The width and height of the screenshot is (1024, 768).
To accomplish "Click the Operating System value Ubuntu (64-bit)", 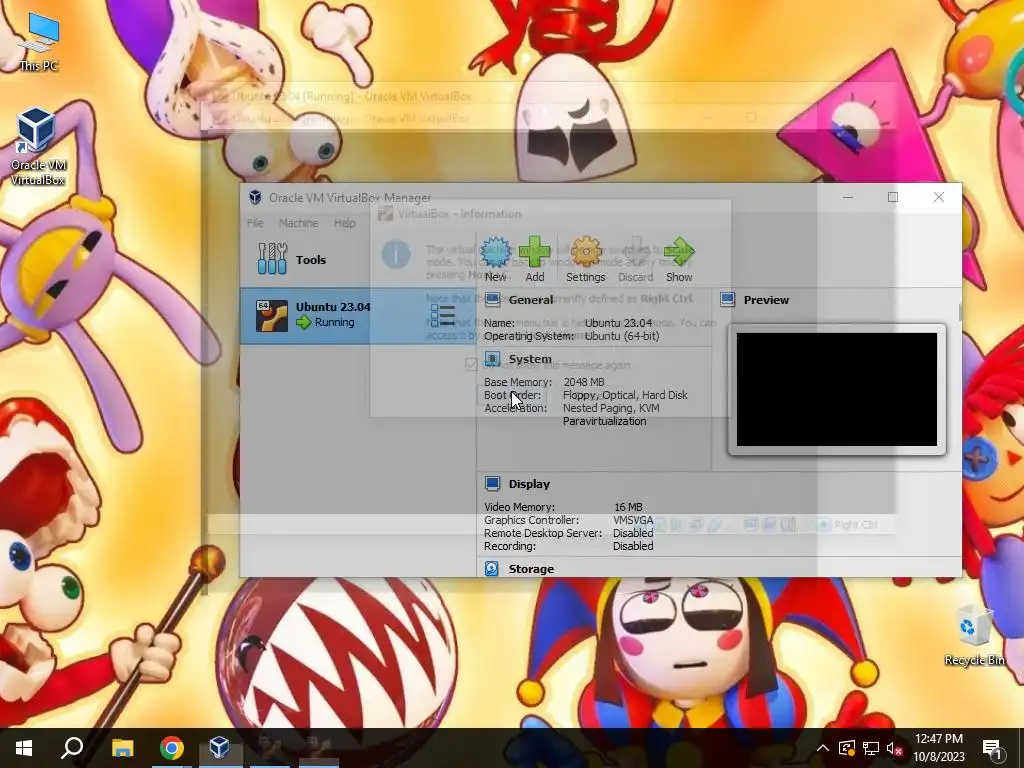I will point(622,336).
